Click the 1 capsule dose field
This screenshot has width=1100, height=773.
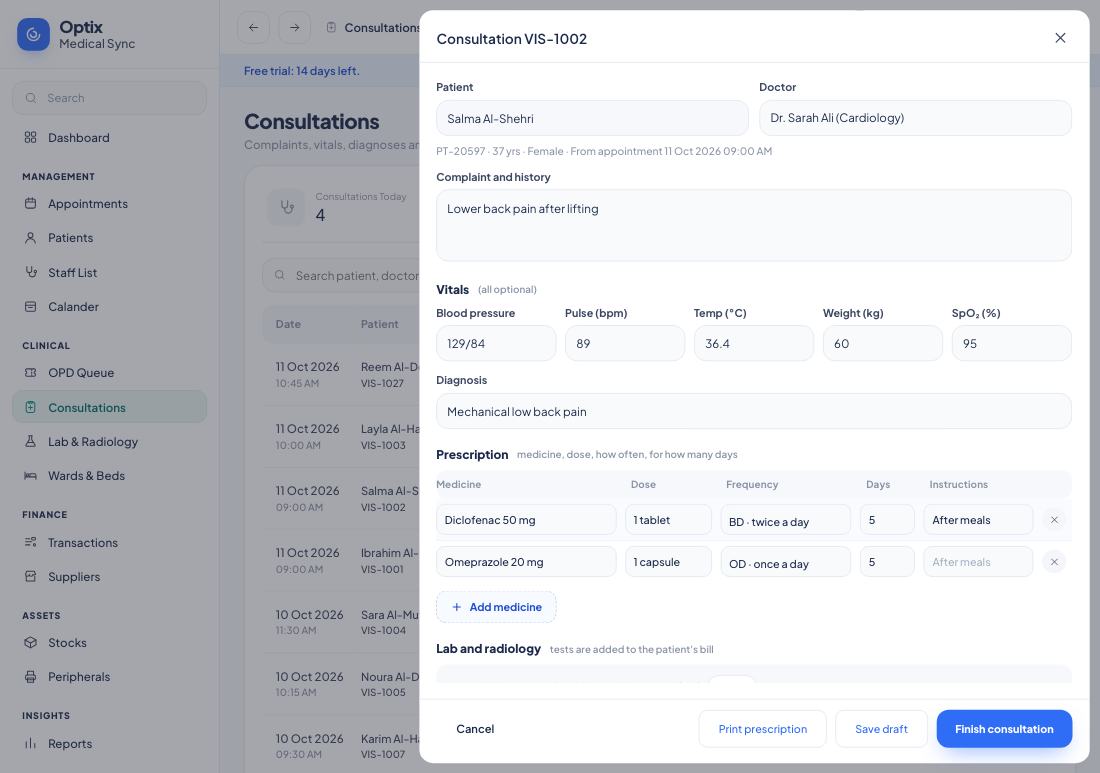click(x=669, y=562)
